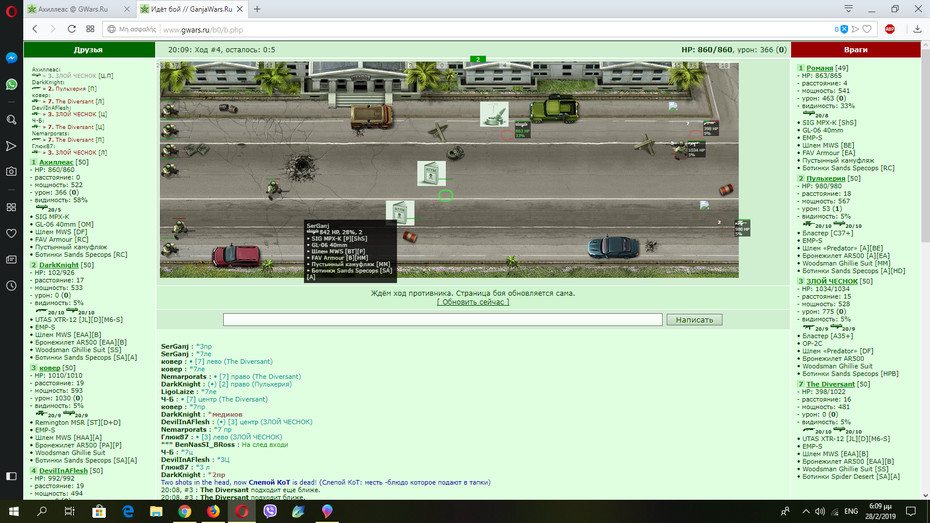The width and height of the screenshot is (930, 523).
Task: Click the Враги panel header
Action: [x=855, y=50]
